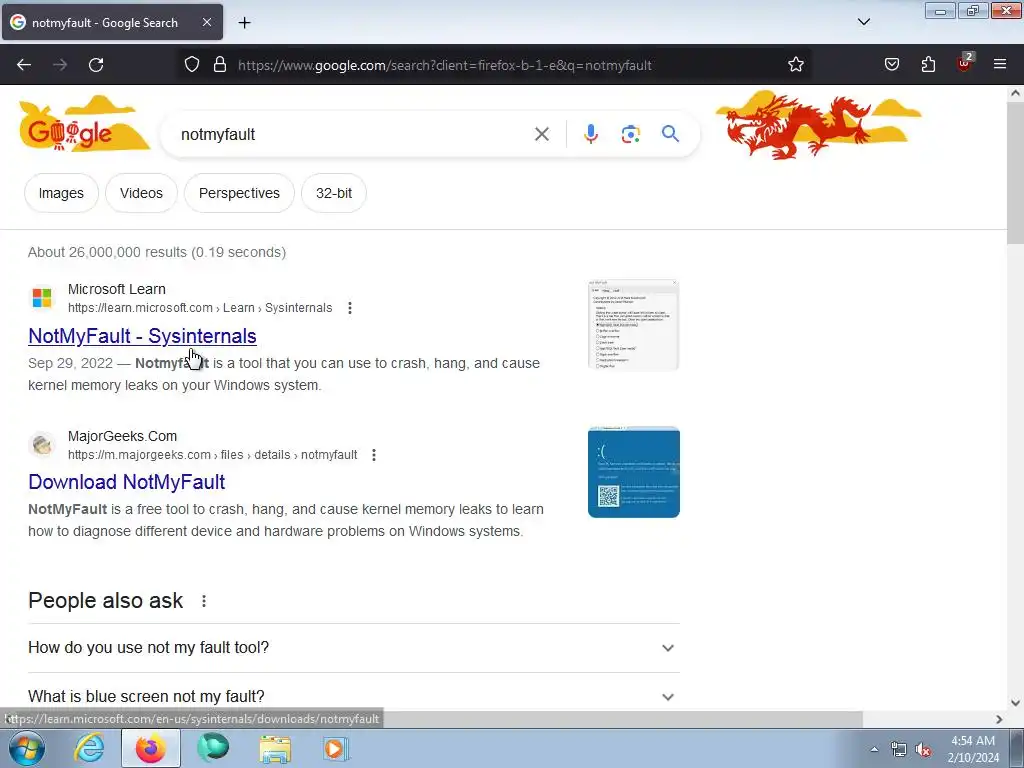
Task: Open the Download NotMyFault result link
Action: click(127, 482)
